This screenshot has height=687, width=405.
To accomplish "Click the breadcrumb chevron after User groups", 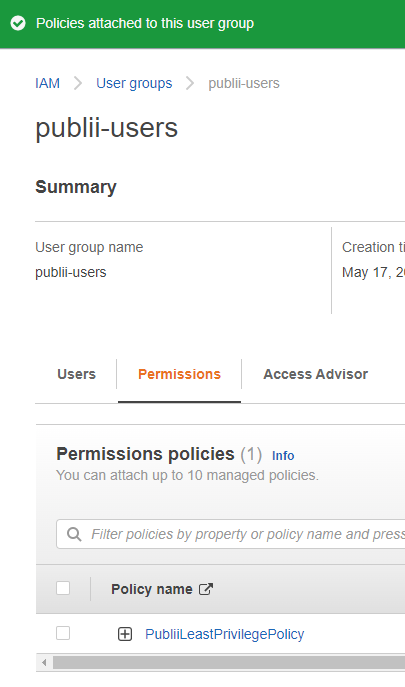I will click(x=190, y=83).
